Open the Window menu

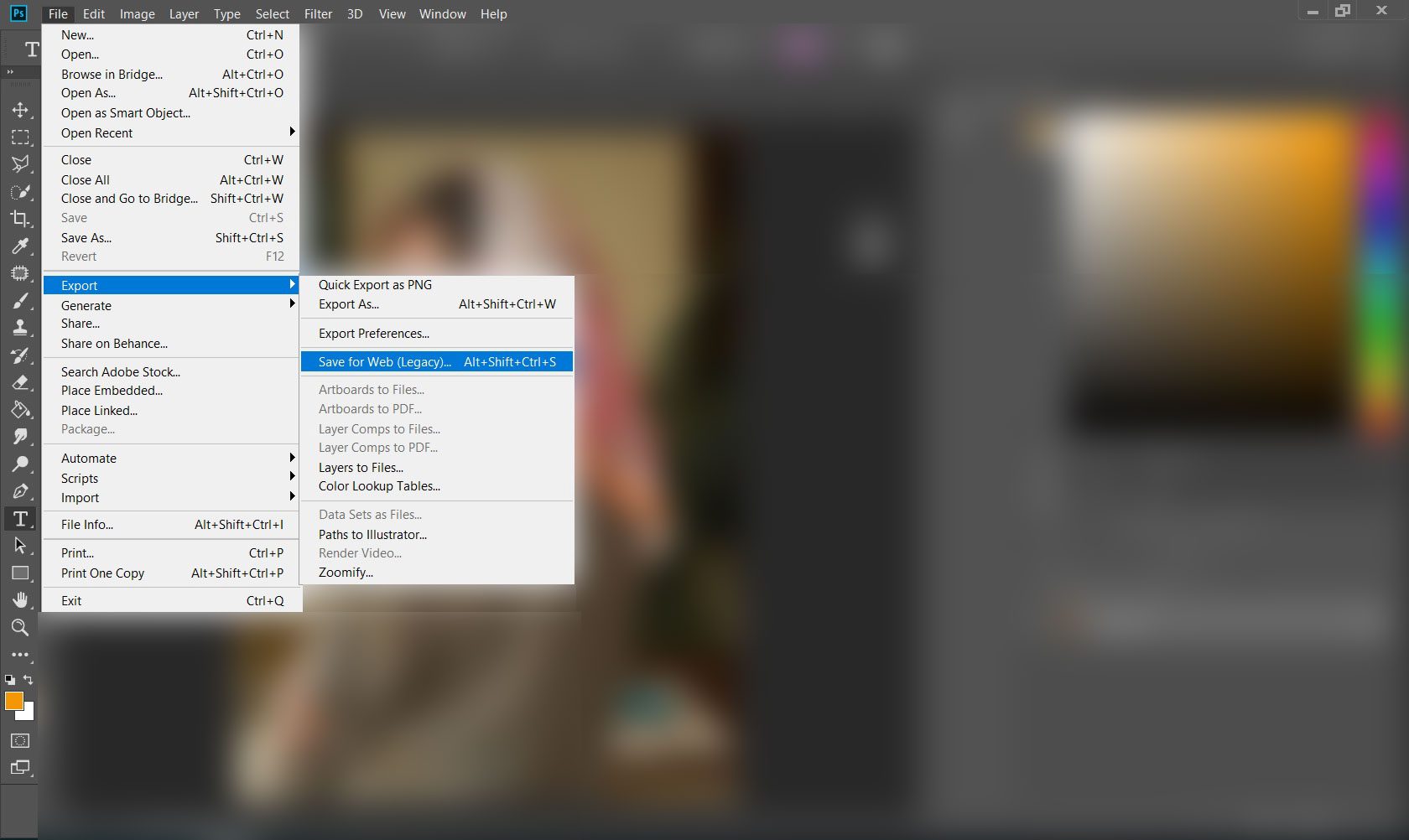pyautogui.click(x=442, y=13)
